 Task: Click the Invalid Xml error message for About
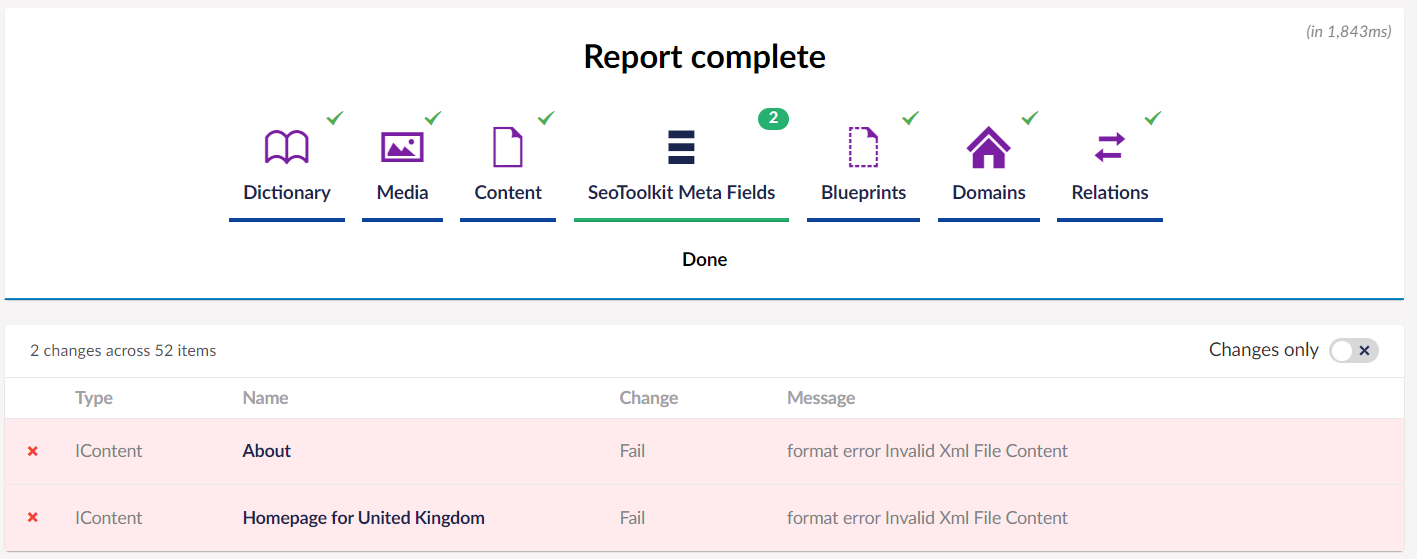pyautogui.click(x=927, y=451)
